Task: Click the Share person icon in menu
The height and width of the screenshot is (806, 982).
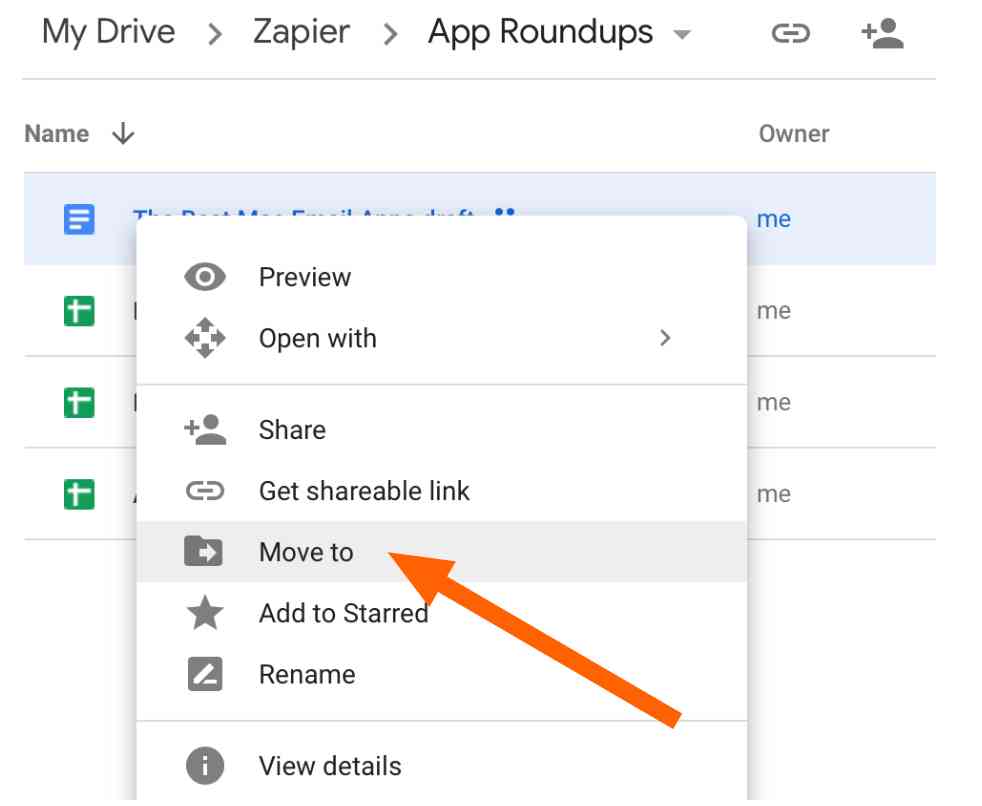Action: click(205, 430)
